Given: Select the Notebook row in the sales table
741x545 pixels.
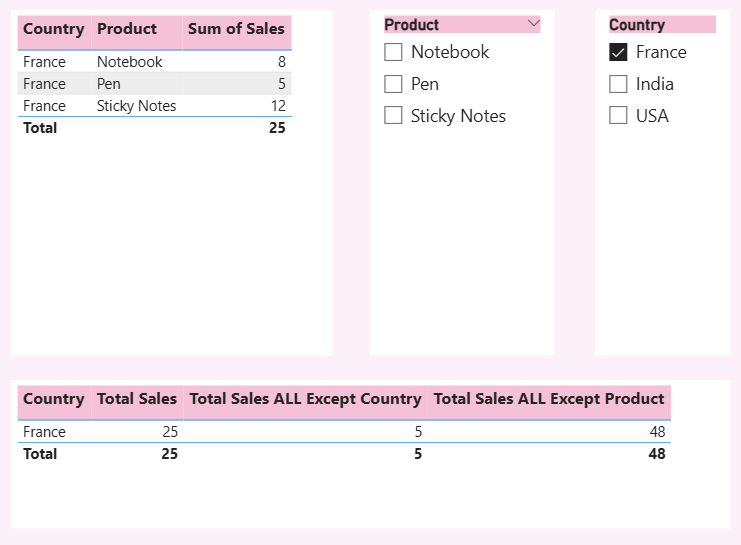Looking at the screenshot, I should coord(129,62).
